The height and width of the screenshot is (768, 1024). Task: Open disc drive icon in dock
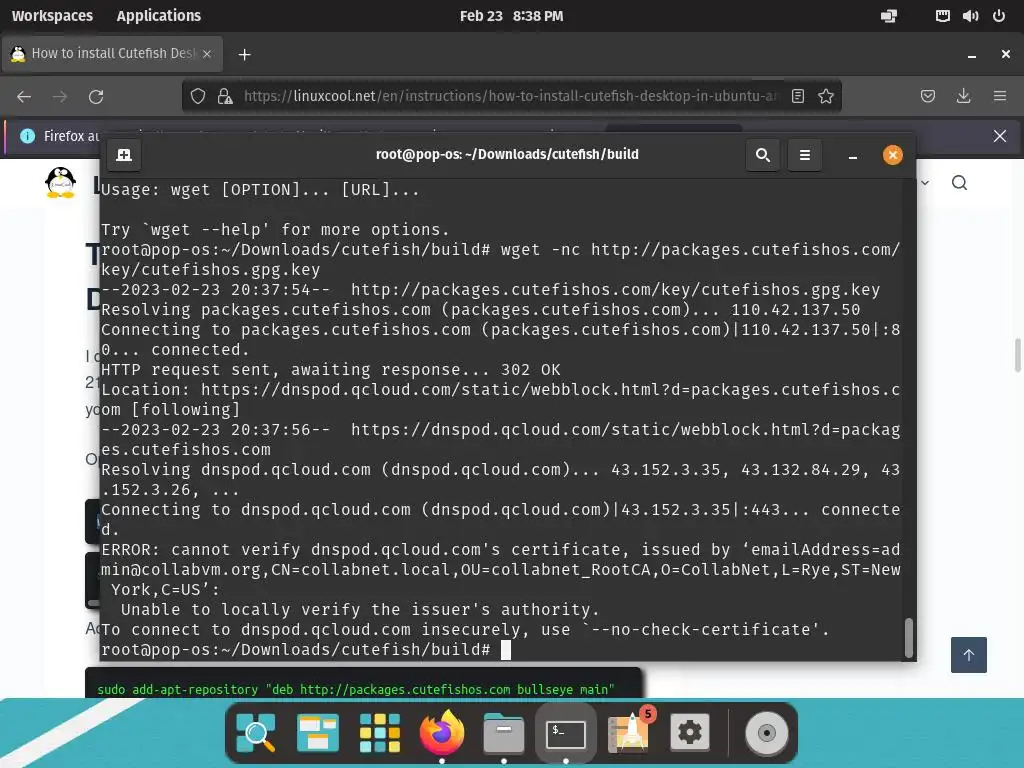tap(767, 733)
